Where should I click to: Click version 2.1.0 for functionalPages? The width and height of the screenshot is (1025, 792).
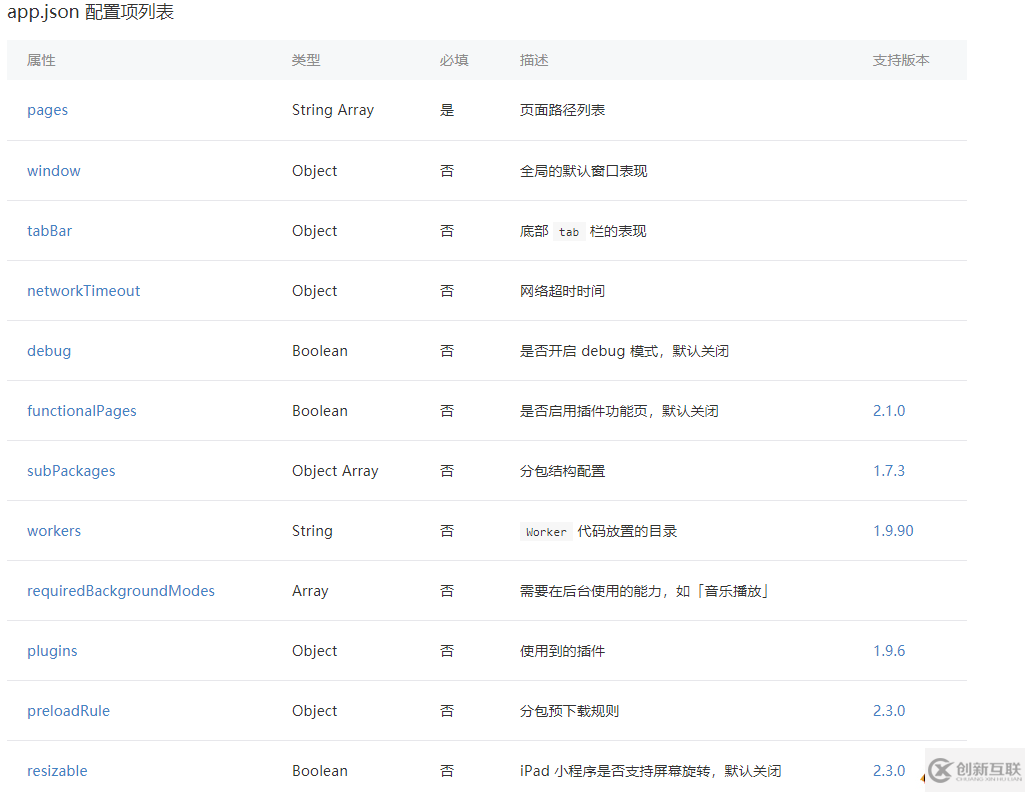click(889, 411)
